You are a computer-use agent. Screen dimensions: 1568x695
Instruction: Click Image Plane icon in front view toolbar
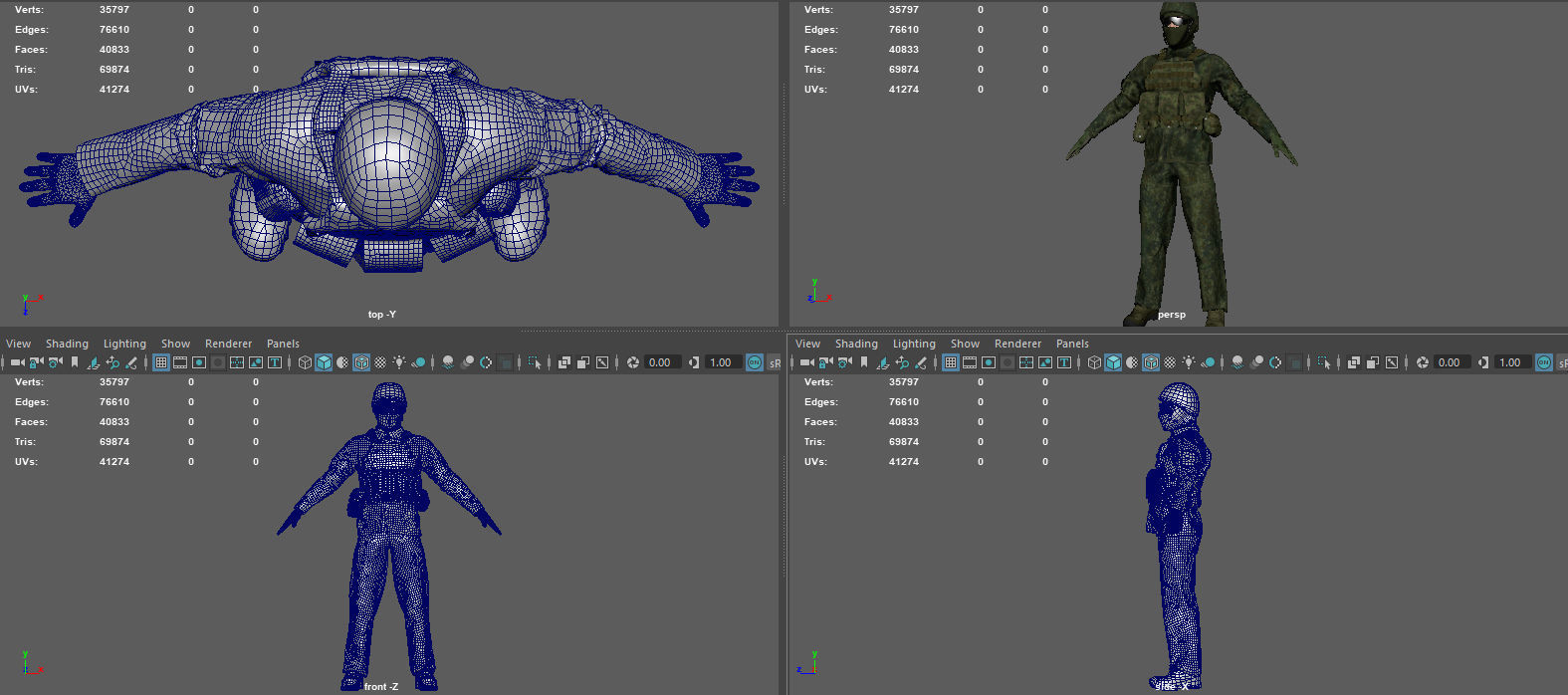coord(93,362)
